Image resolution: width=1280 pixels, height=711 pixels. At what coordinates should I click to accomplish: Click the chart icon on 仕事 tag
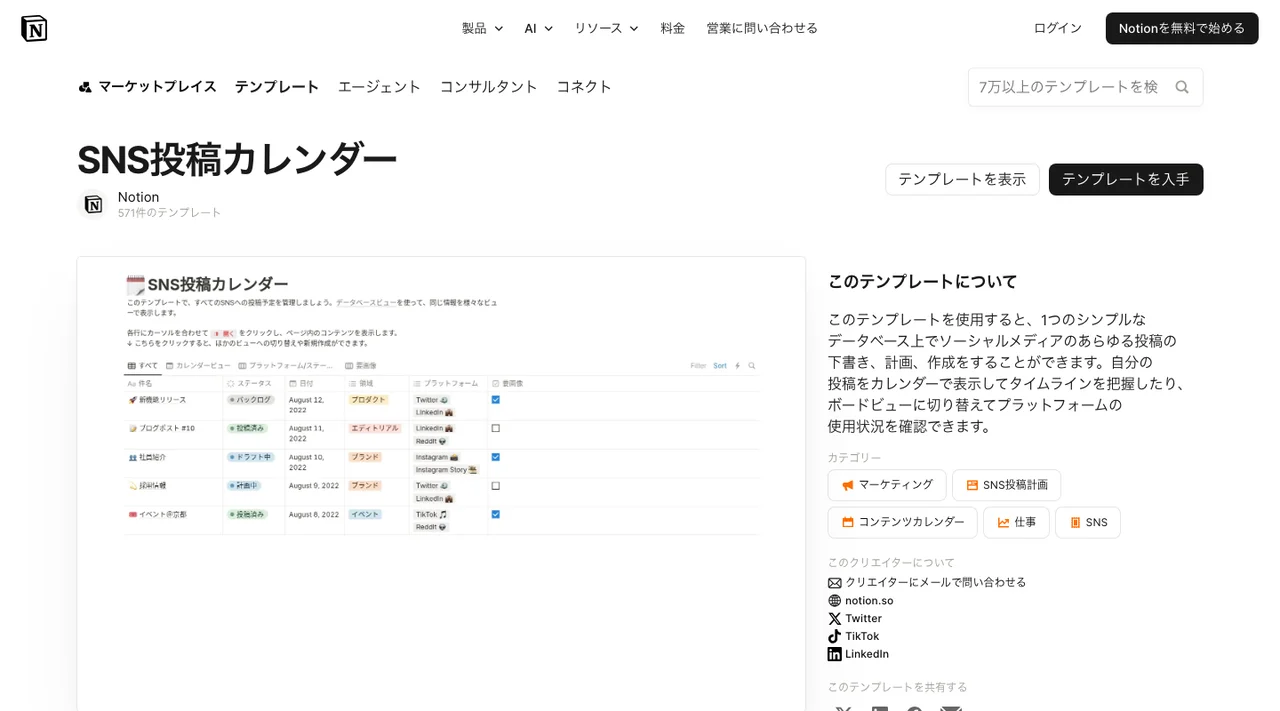point(1004,522)
